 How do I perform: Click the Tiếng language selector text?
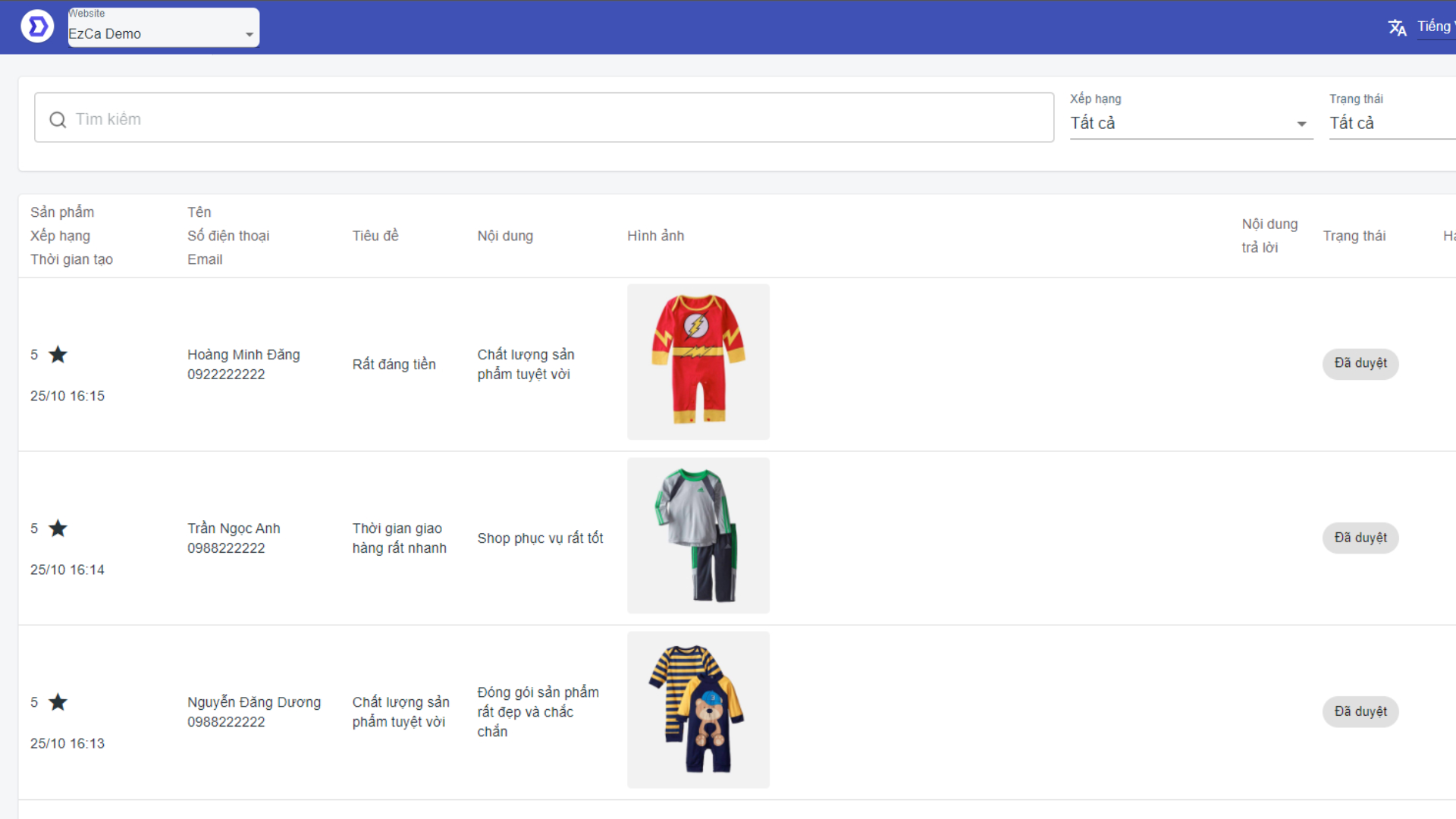point(1435,27)
